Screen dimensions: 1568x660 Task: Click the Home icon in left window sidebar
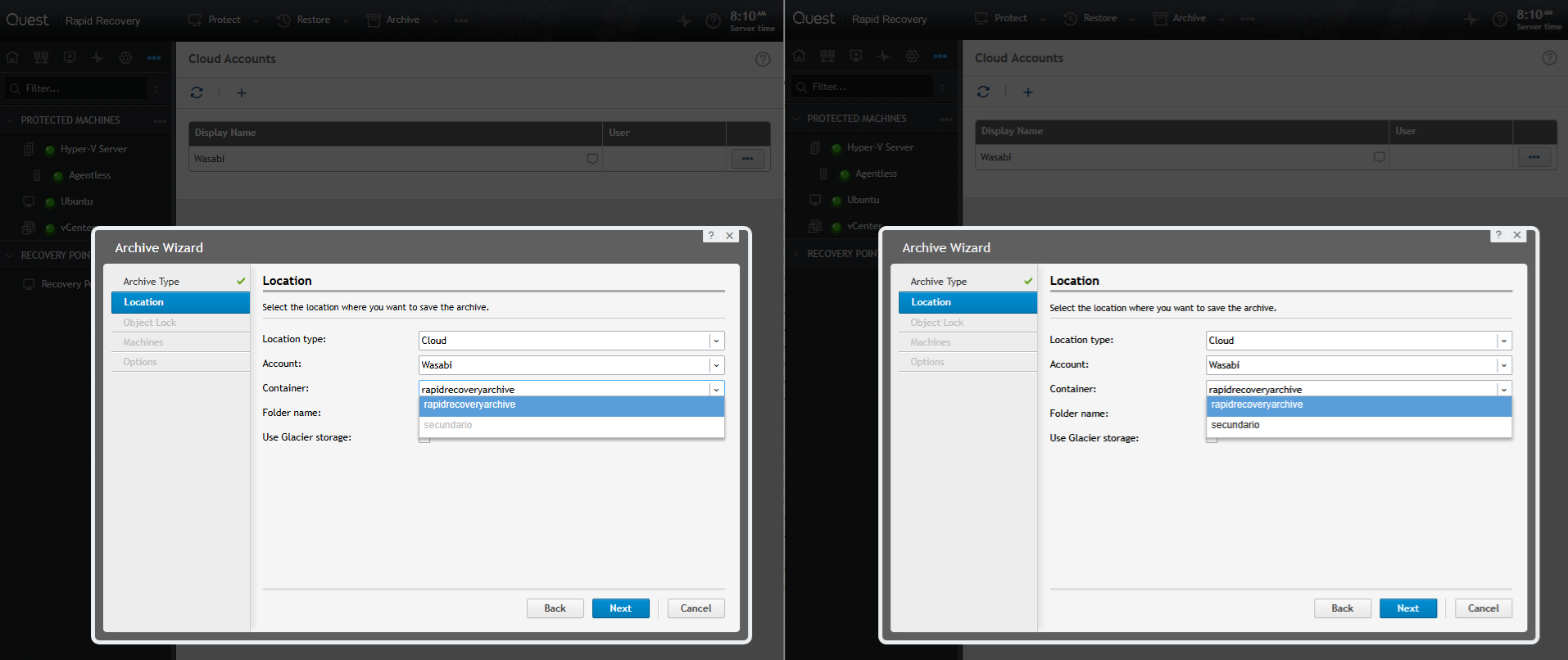click(12, 57)
